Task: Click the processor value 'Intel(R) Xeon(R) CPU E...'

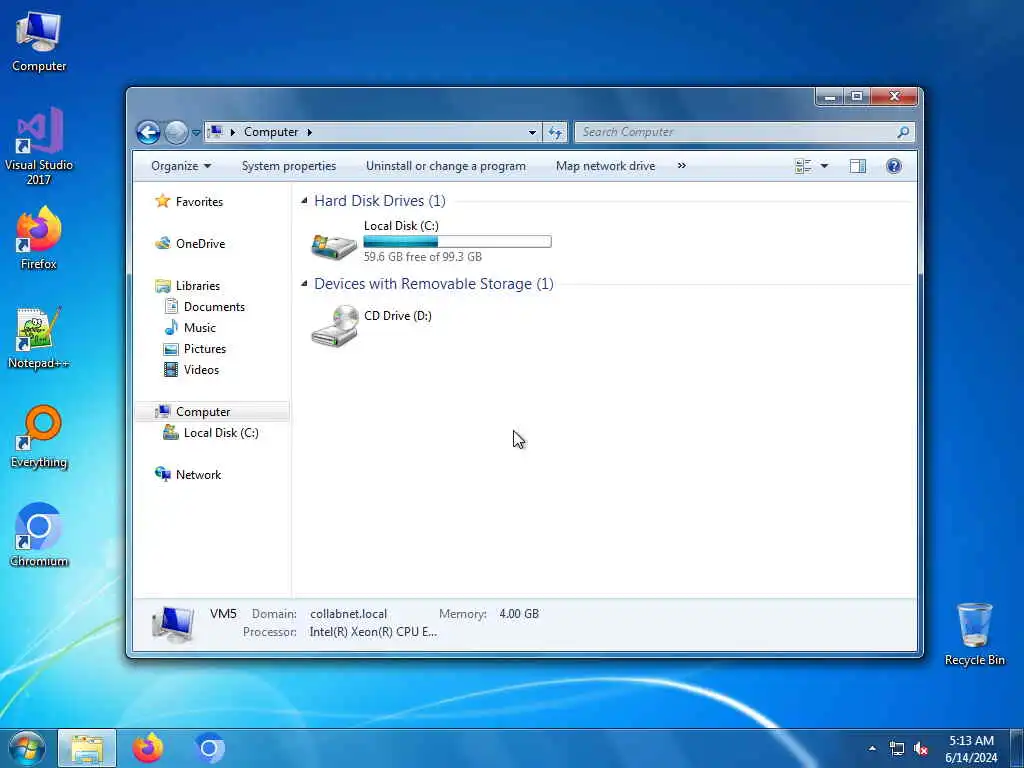Action: click(x=373, y=632)
